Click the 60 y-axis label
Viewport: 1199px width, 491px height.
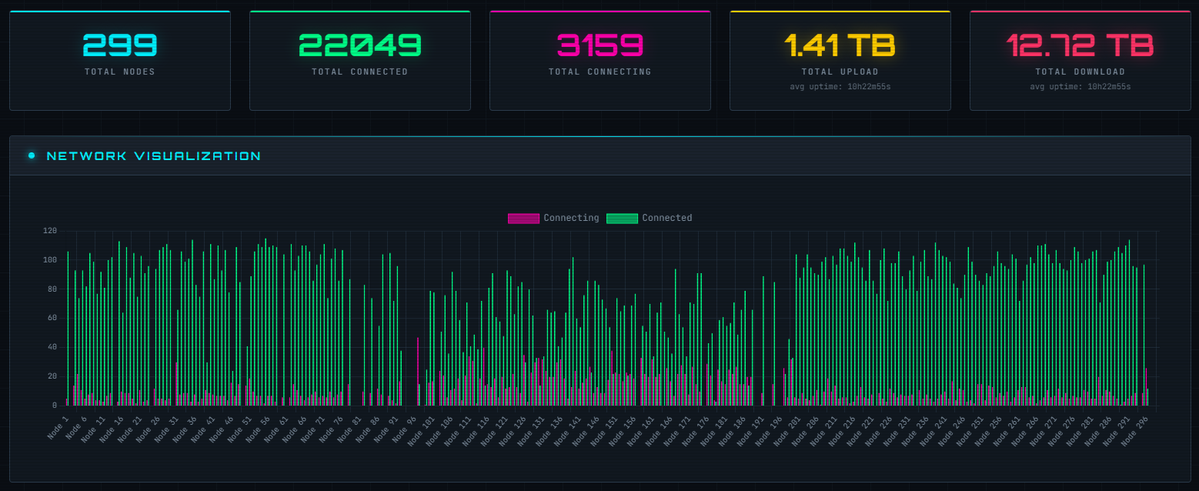pyautogui.click(x=53, y=318)
